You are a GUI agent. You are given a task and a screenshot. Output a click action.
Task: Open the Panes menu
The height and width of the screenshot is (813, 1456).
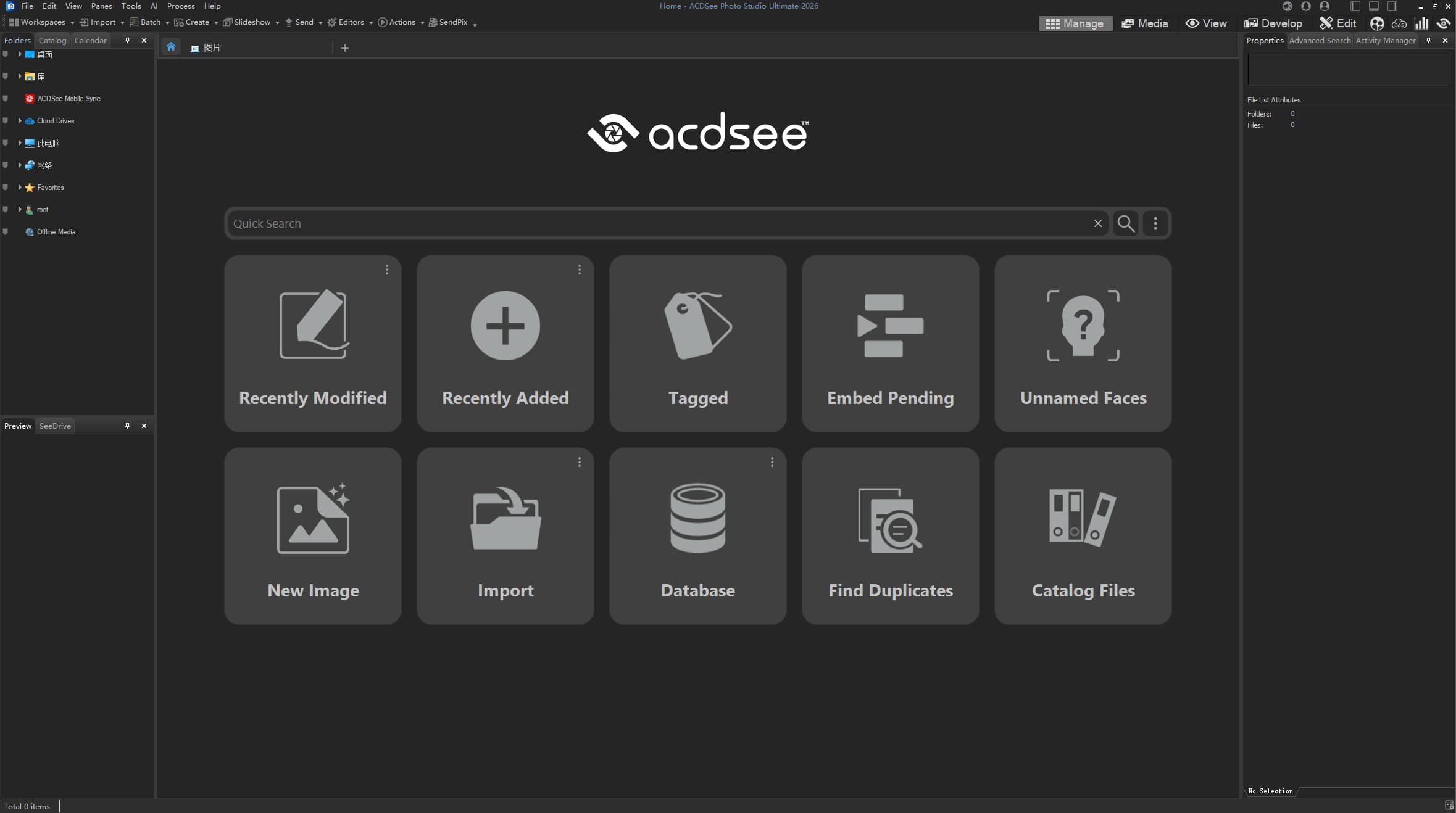101,6
